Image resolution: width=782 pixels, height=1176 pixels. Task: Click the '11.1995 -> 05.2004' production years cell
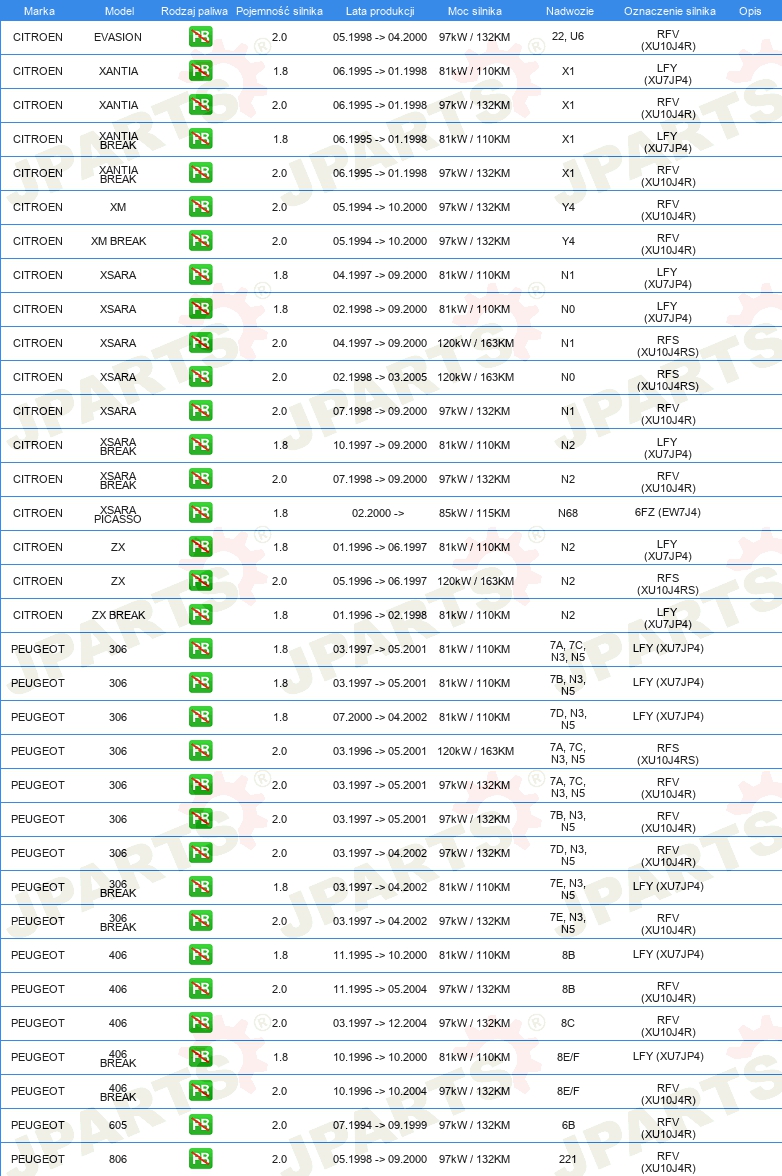(x=380, y=988)
